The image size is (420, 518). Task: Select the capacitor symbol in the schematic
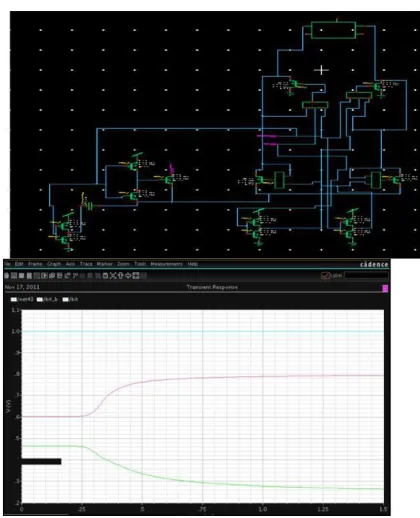(x=90, y=206)
